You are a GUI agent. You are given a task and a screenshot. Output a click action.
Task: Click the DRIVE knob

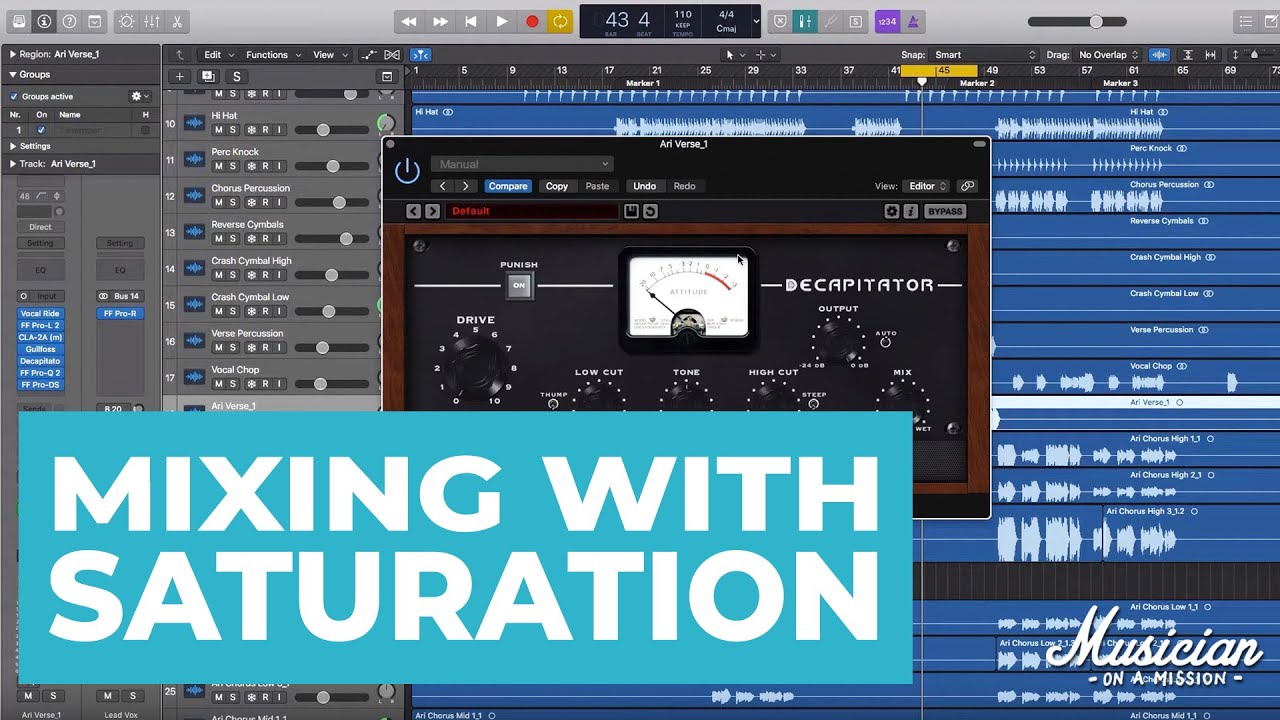coord(476,366)
